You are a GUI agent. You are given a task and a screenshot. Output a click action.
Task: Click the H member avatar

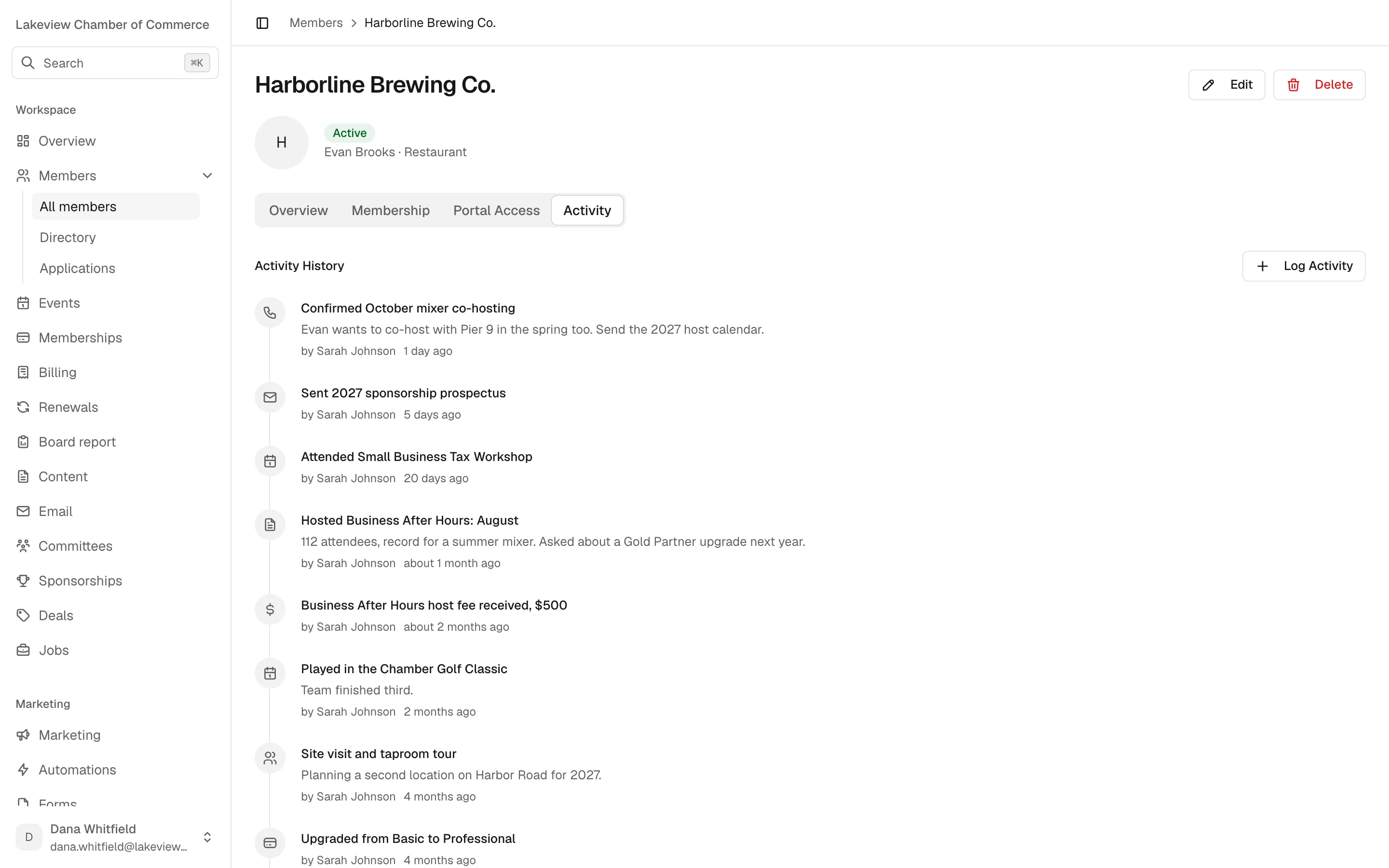281,142
